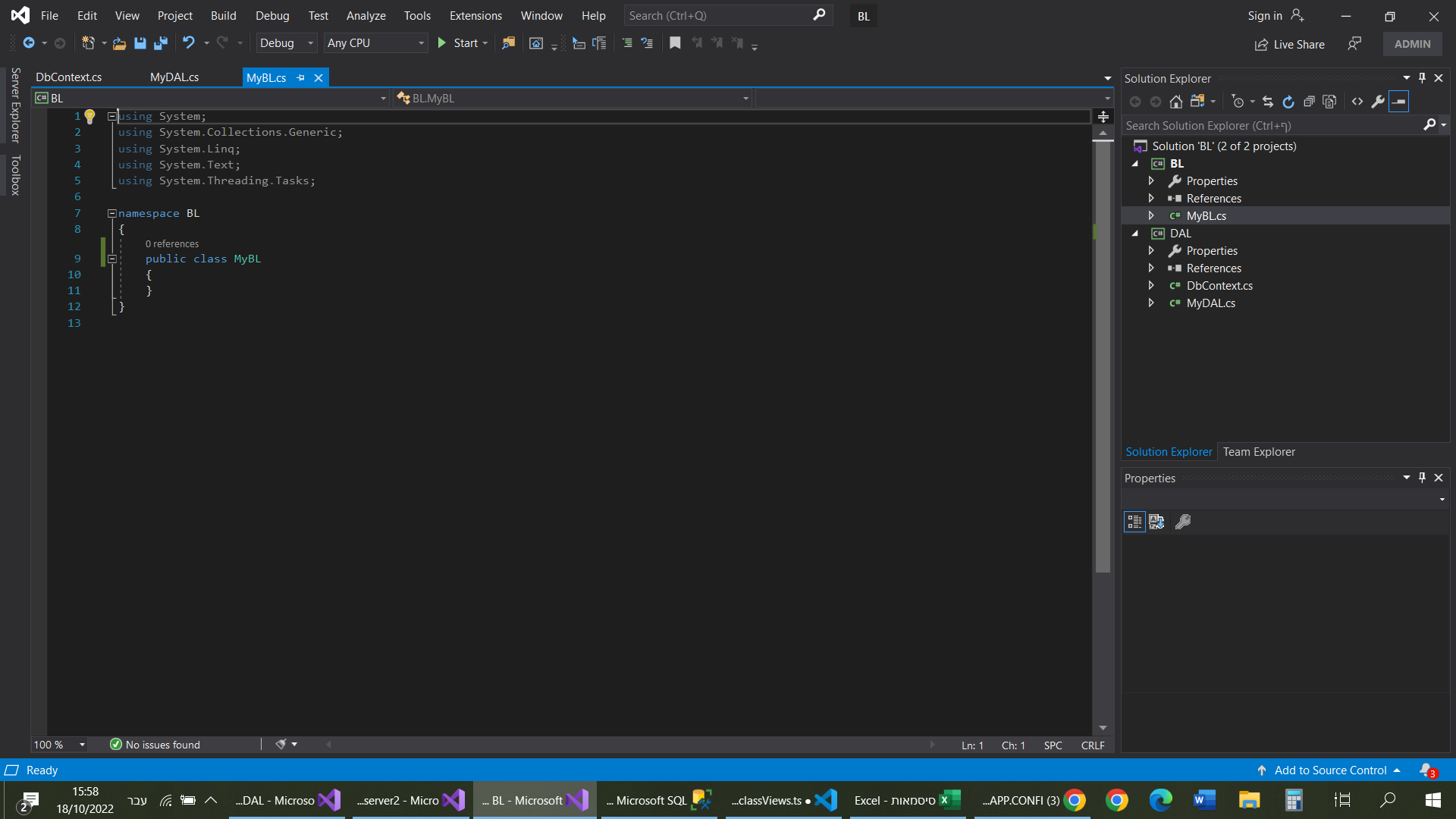Click lightbulb quick actions icon on line 1

pyautogui.click(x=89, y=116)
